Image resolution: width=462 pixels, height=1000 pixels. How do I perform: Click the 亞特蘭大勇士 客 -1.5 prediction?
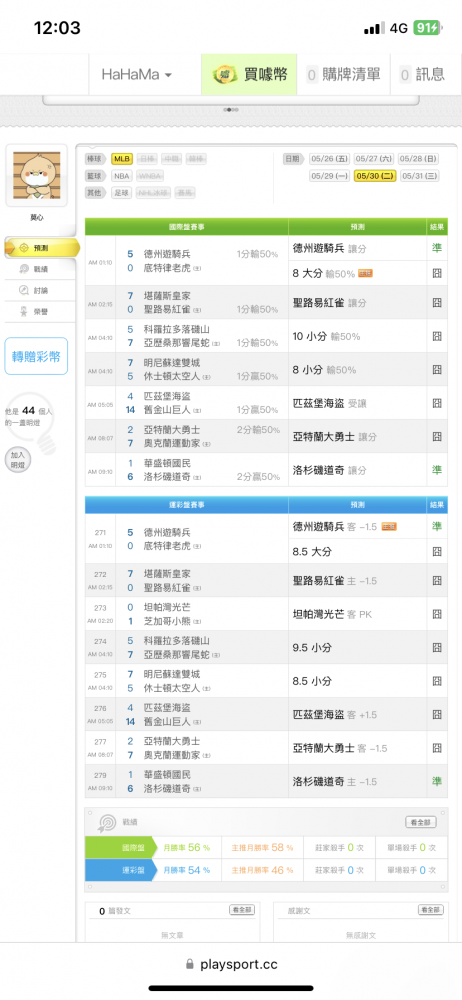(340, 748)
